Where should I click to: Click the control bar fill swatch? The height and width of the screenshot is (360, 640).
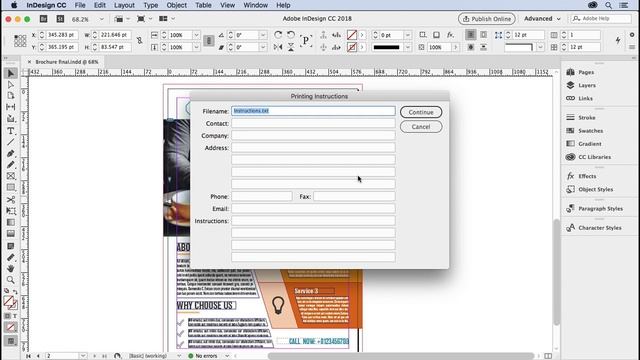352,35
